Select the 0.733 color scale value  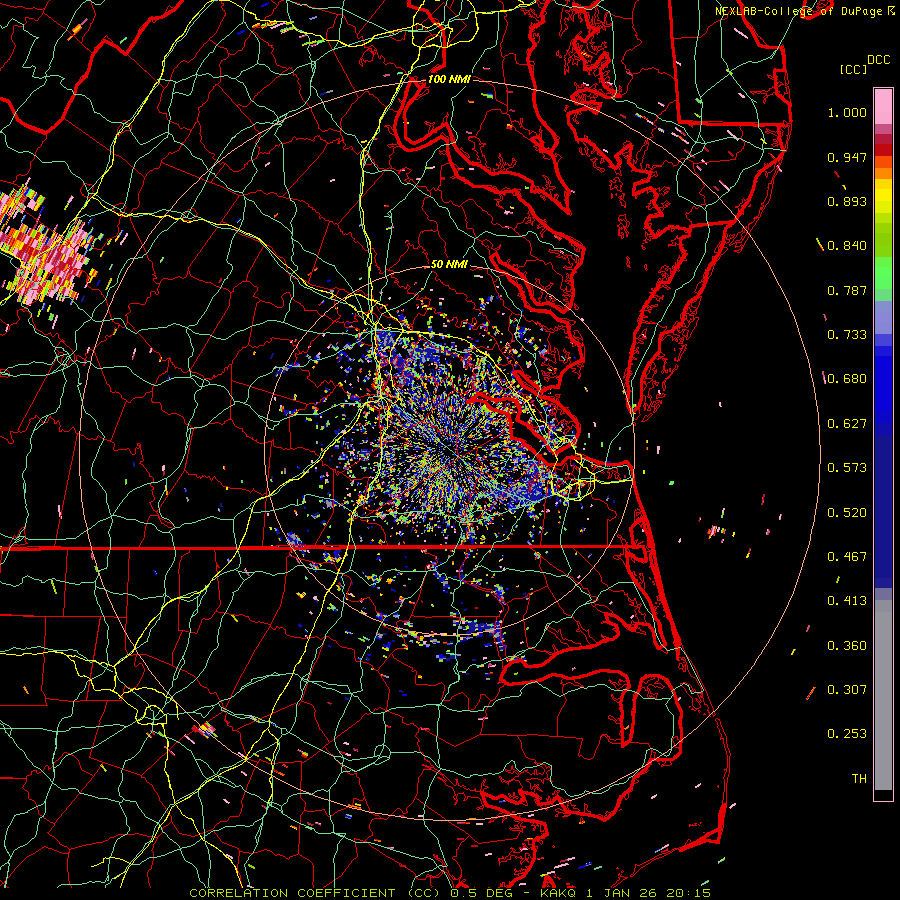point(847,335)
